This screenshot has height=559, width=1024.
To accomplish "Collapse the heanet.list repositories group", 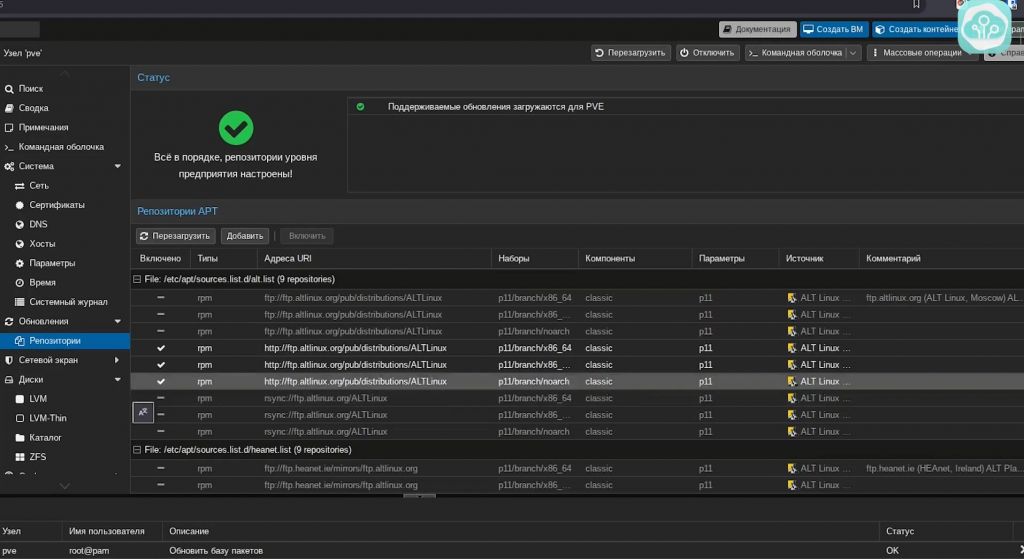I will (137, 450).
